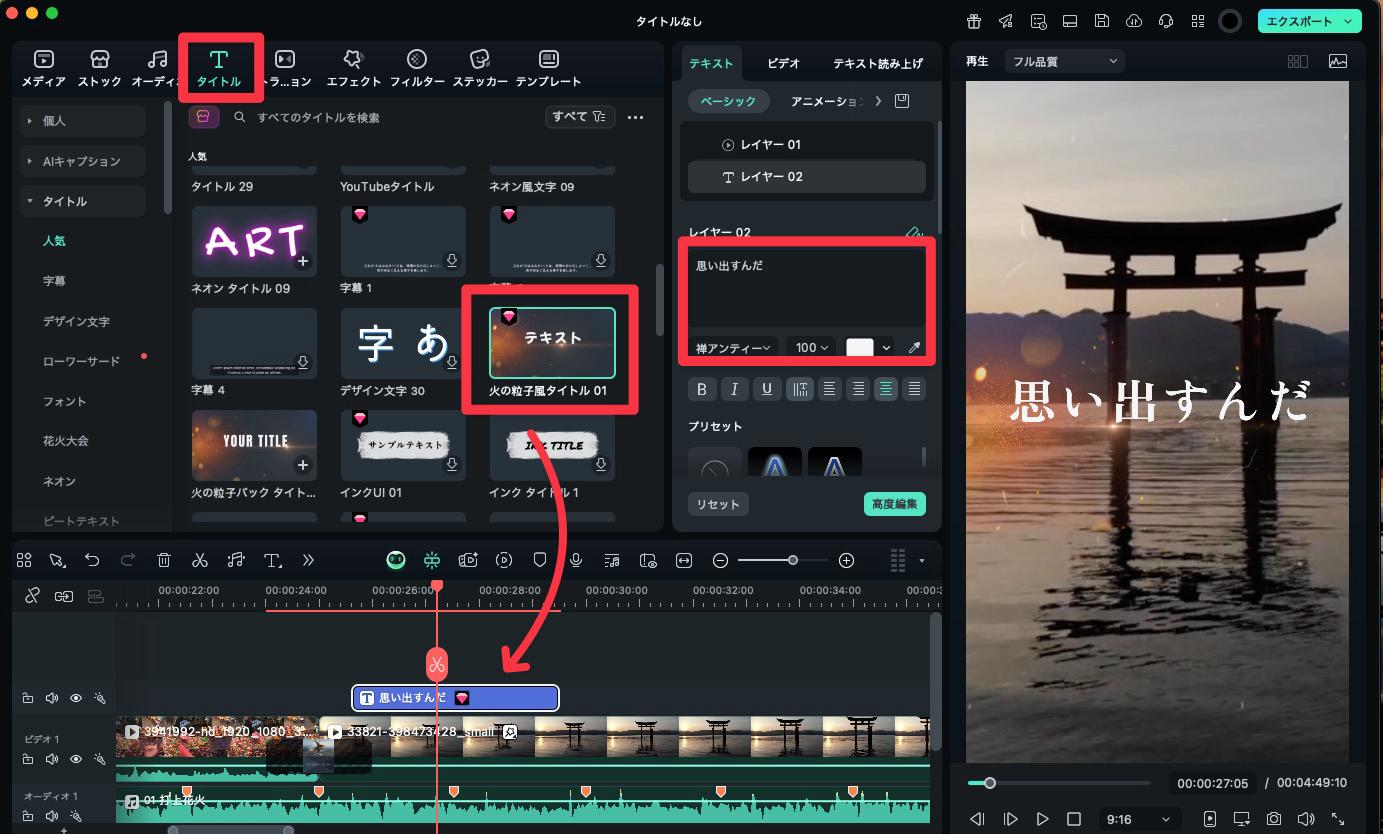Add a marker with the shield icon

point(540,560)
